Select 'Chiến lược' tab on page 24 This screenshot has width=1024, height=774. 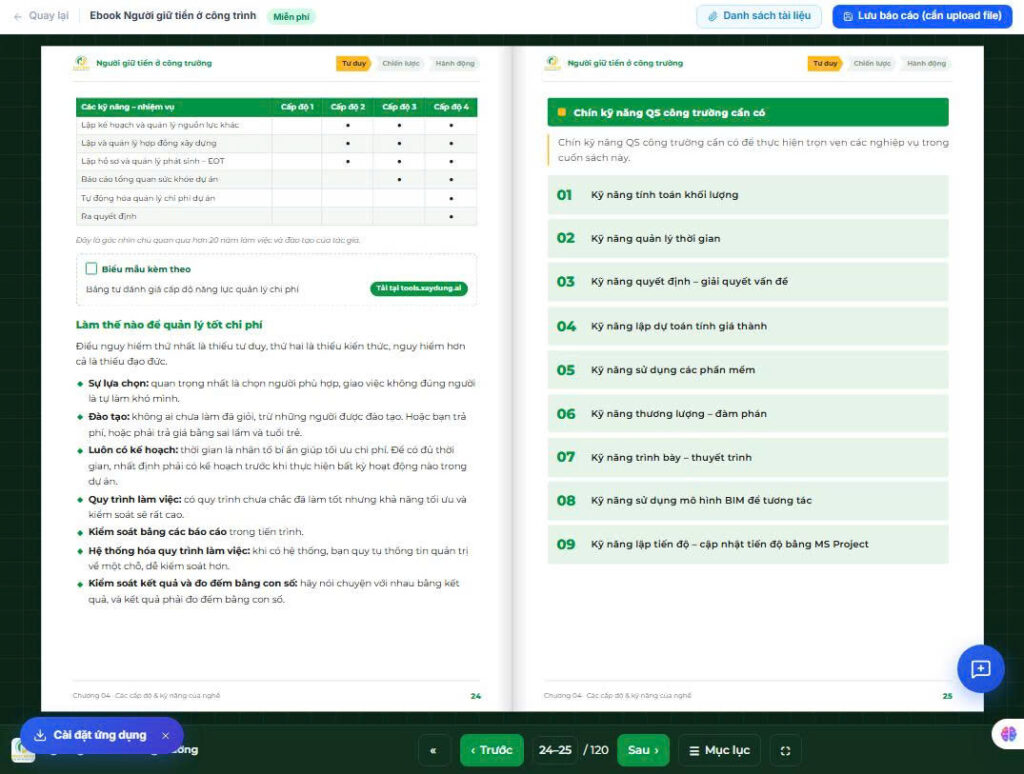point(401,63)
